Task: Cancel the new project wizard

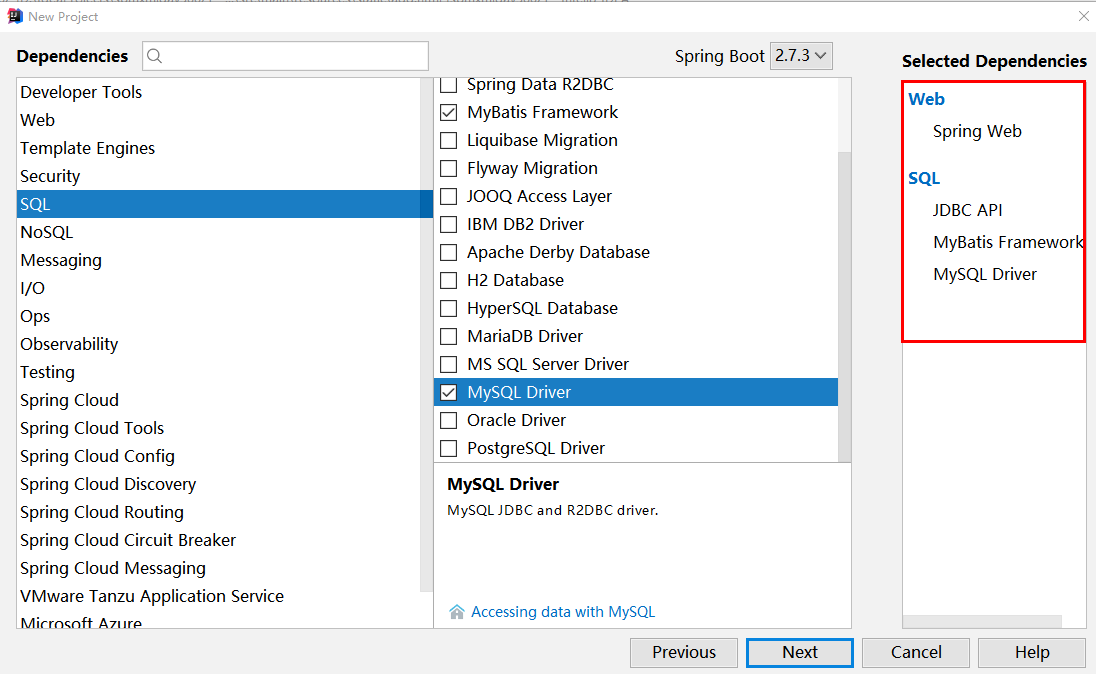Action: pos(916,652)
